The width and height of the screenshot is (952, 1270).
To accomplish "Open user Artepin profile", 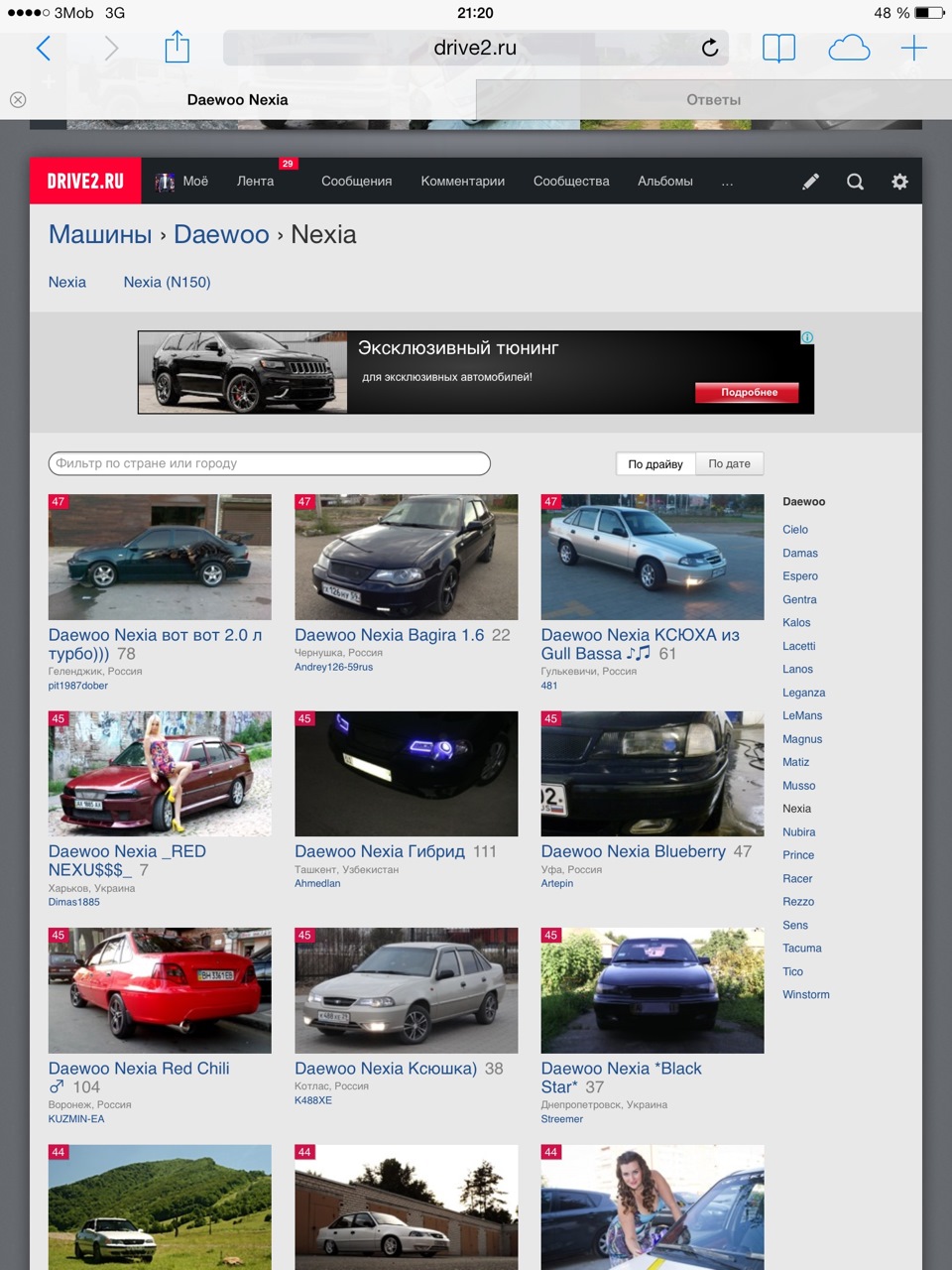I will (x=557, y=883).
